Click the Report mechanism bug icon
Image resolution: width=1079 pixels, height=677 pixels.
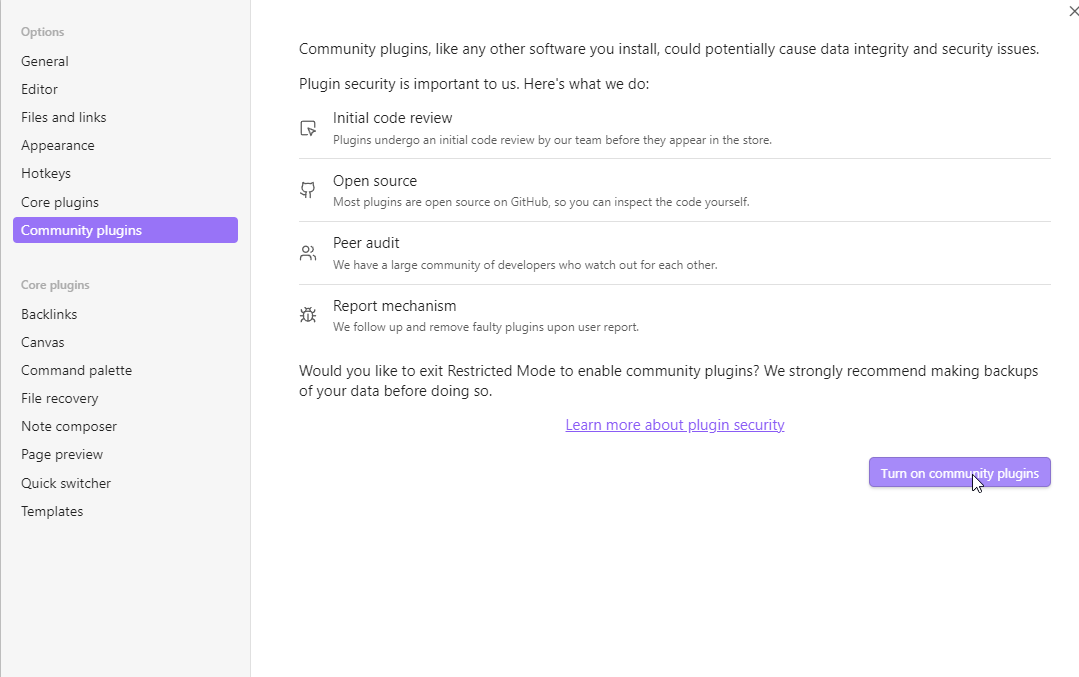pos(308,315)
